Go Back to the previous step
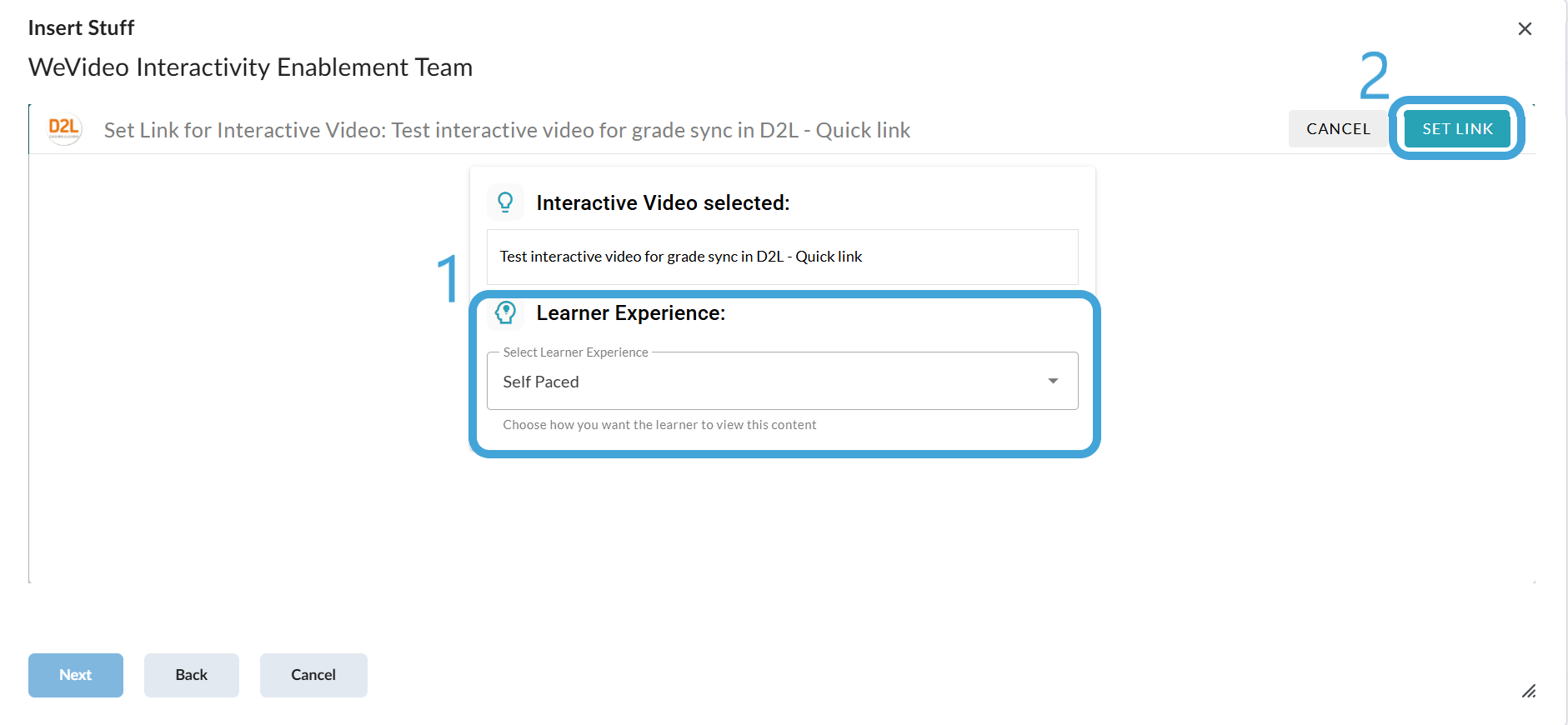This screenshot has width=1568, height=725. [x=192, y=675]
